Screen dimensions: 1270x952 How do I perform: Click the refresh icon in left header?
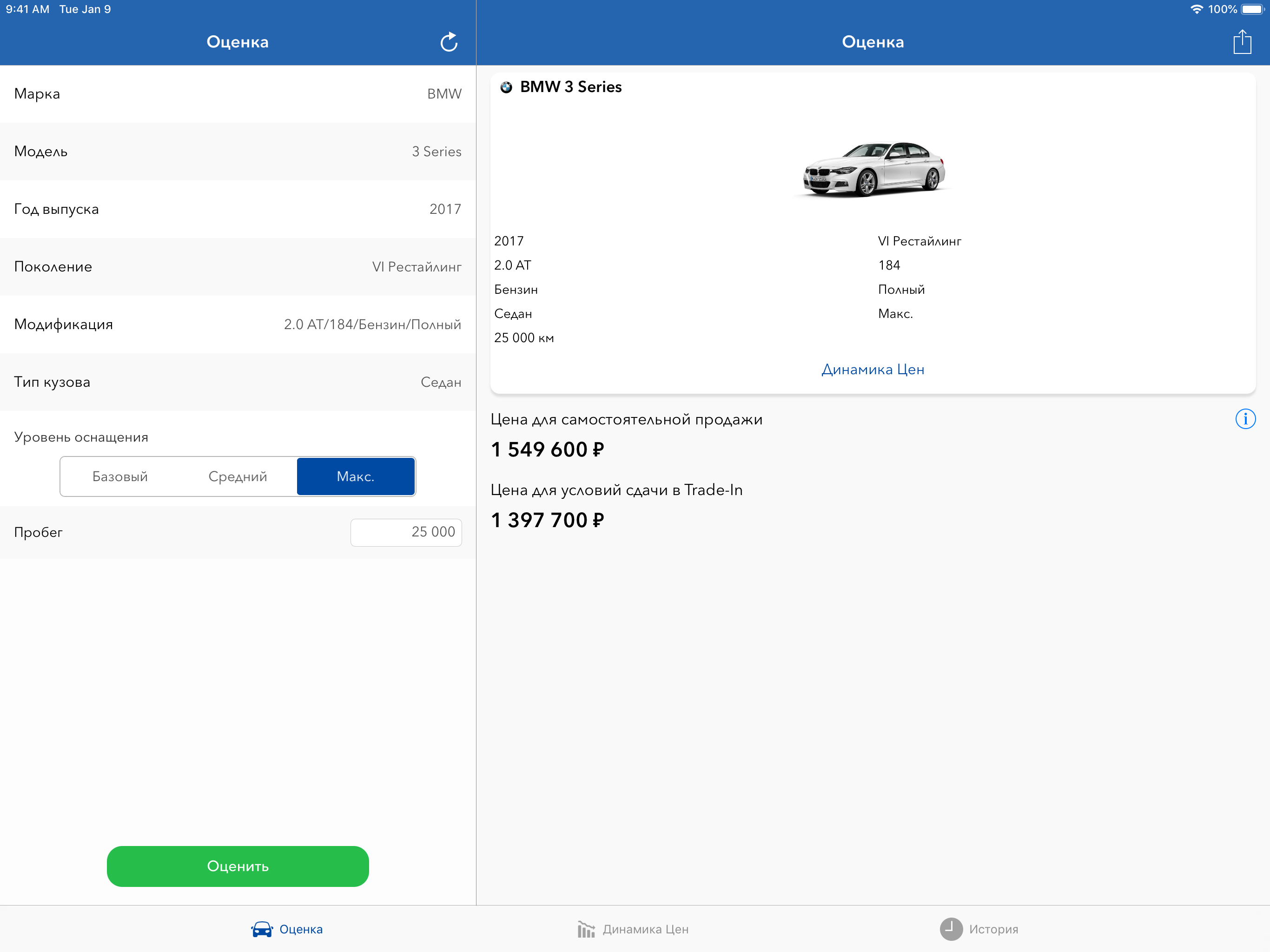pyautogui.click(x=449, y=42)
